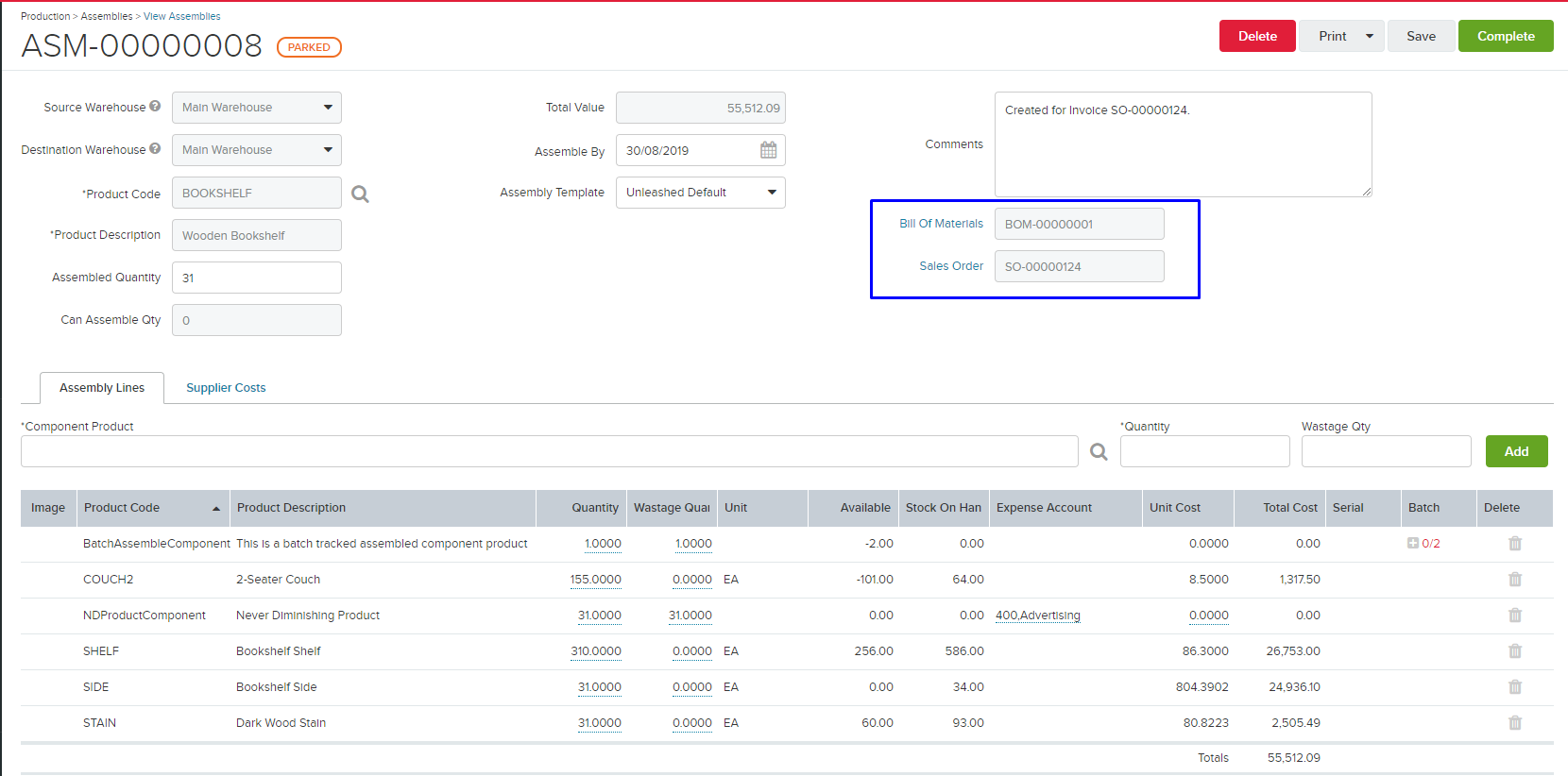Click the Quantity column header
The width and height of the screenshot is (1568, 776).
pyautogui.click(x=581, y=508)
